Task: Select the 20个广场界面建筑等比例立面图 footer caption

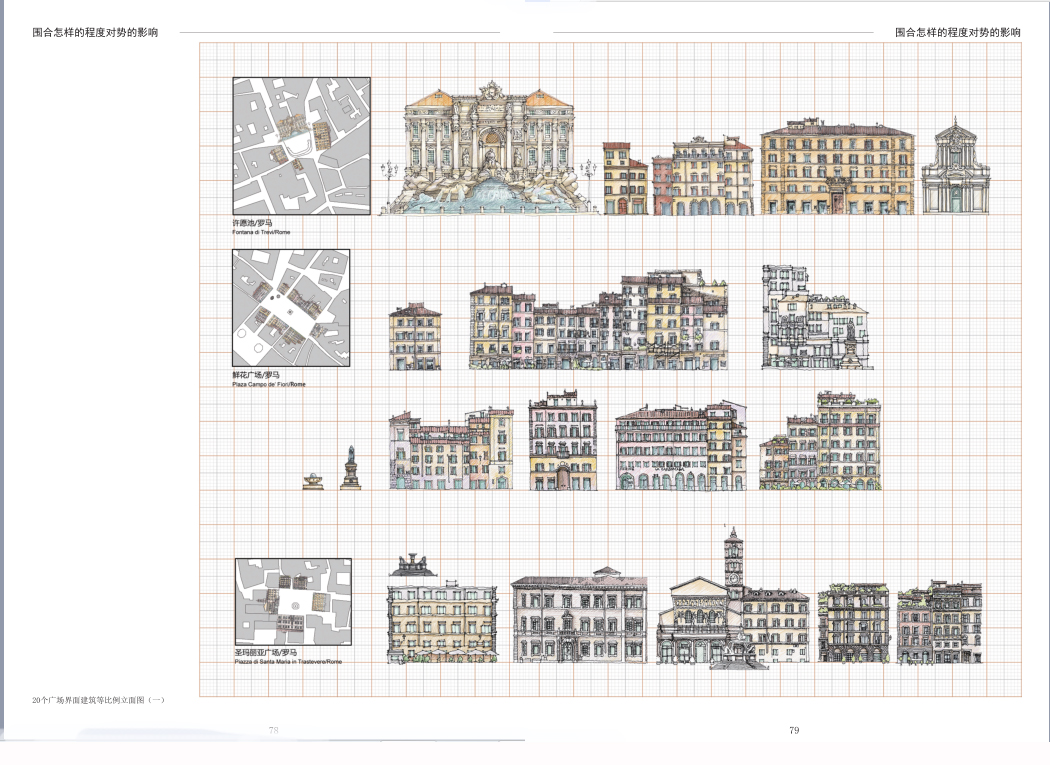Action: coord(98,700)
